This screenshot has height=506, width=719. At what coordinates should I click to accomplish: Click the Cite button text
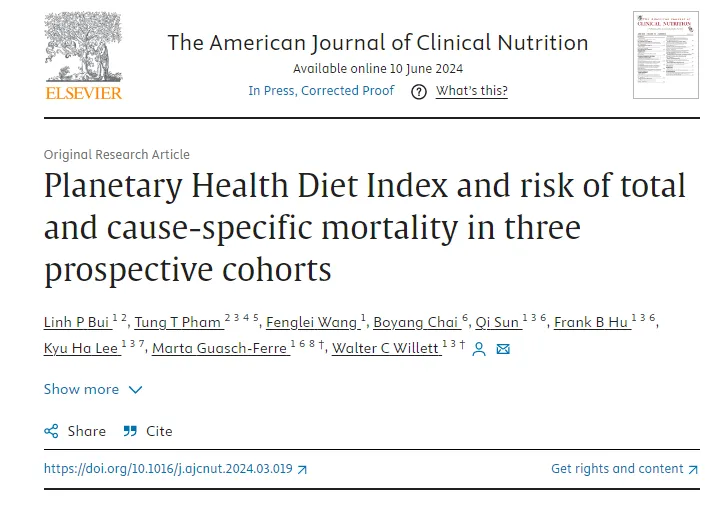pos(159,431)
